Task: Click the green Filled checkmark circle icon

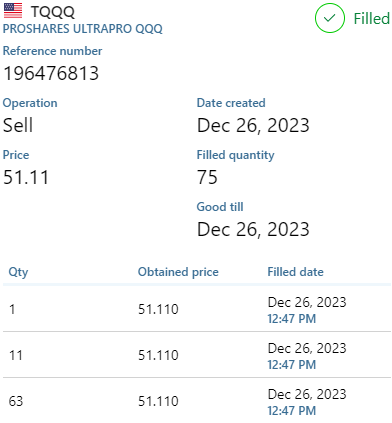Action: [330, 18]
